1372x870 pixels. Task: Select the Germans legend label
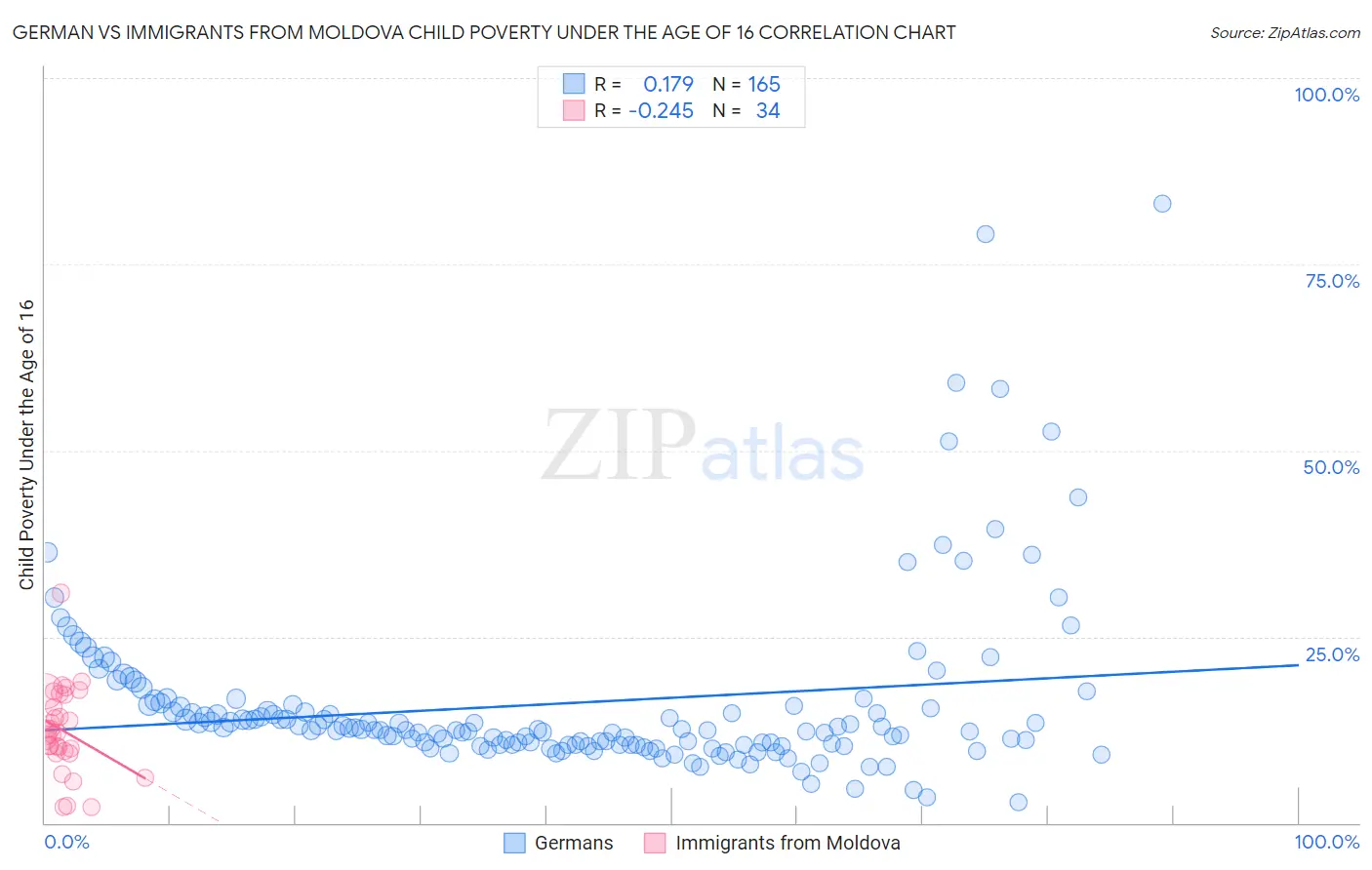point(574,843)
